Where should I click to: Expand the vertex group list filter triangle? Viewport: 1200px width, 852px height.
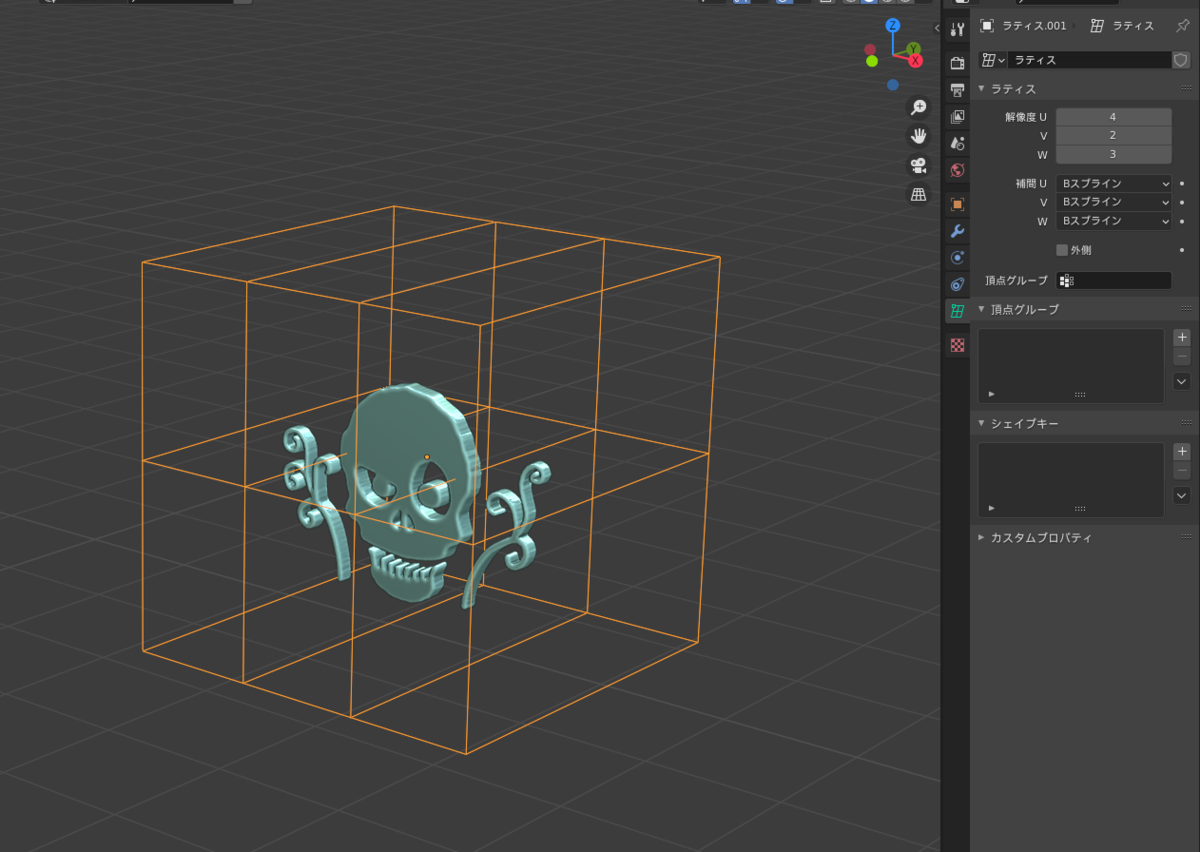pyautogui.click(x=991, y=394)
